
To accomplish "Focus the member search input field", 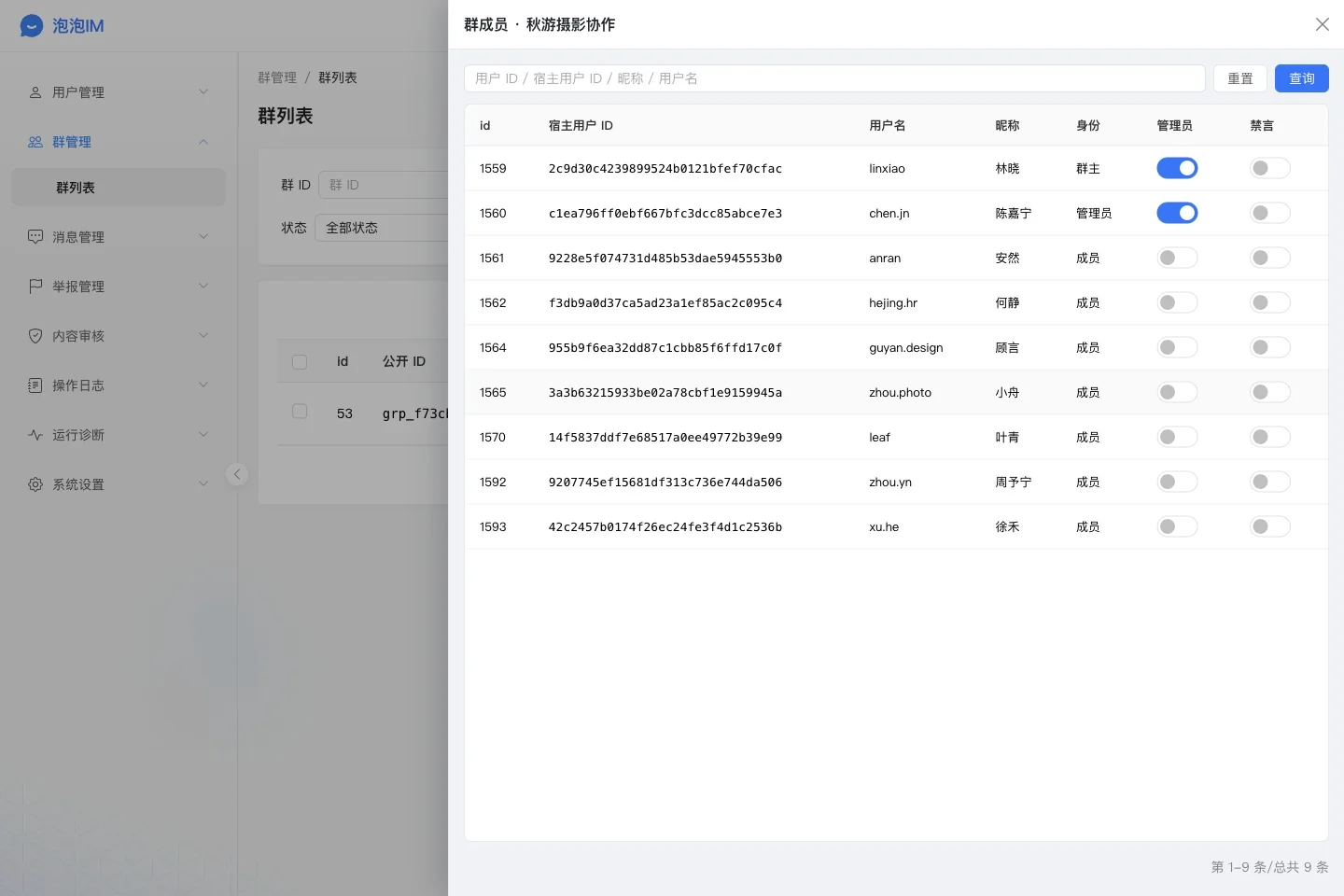I will tap(834, 78).
